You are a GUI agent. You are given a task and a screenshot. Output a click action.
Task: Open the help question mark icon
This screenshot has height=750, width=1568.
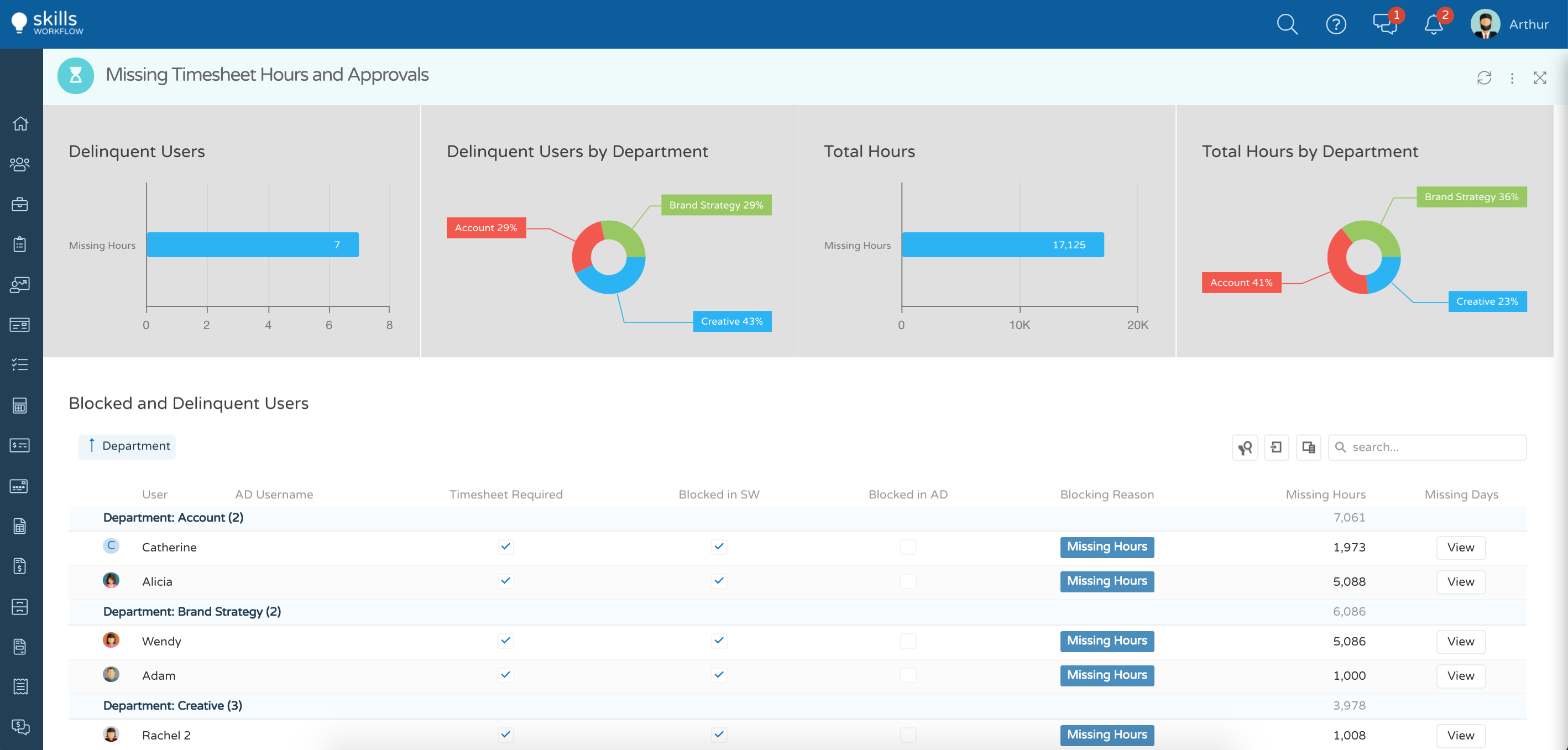coord(1336,24)
